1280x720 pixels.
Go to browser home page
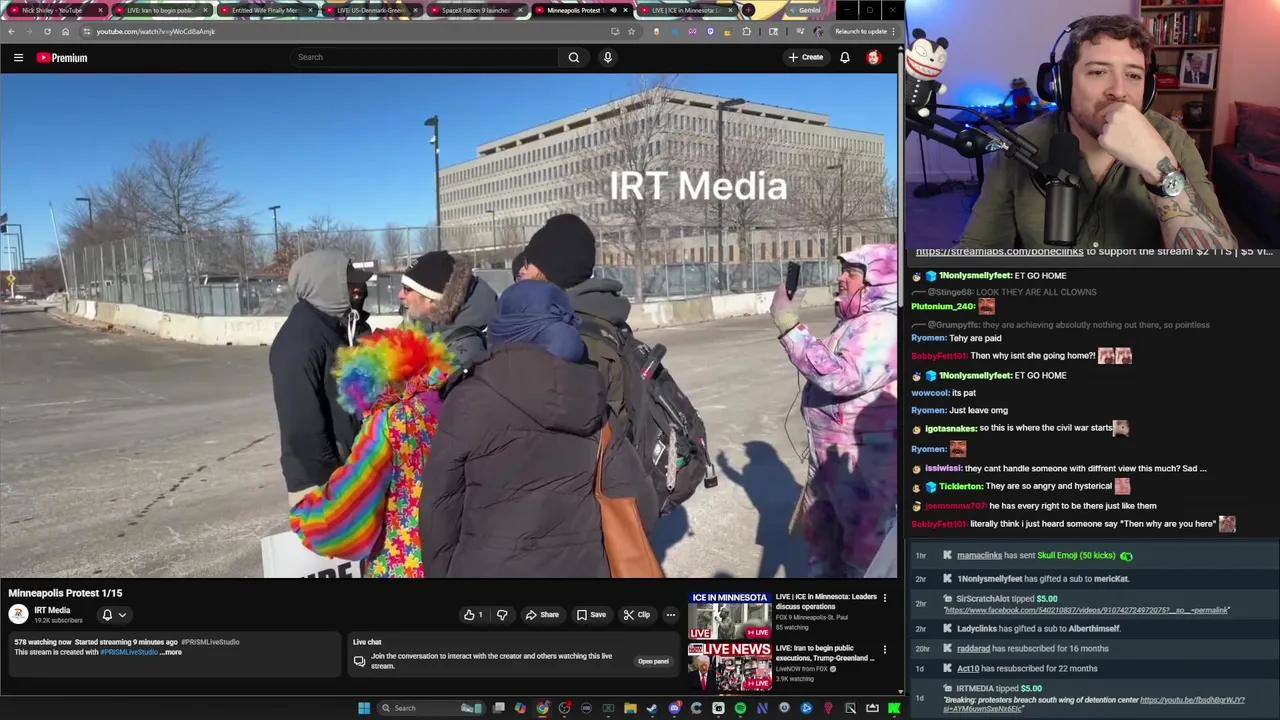[x=65, y=31]
